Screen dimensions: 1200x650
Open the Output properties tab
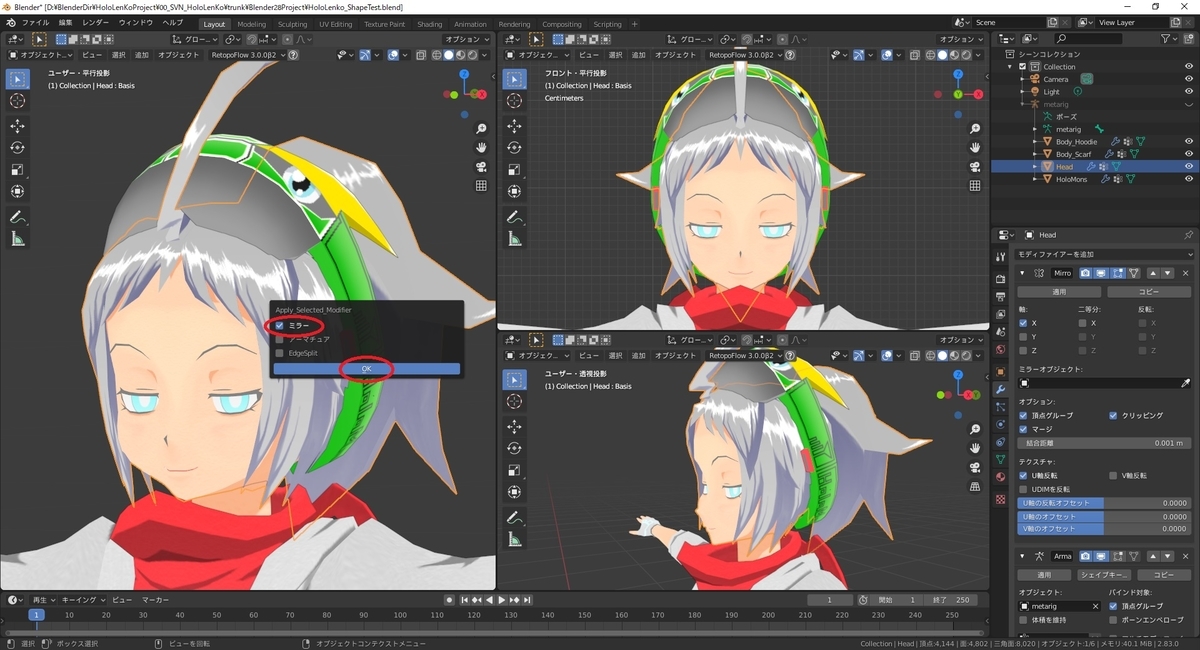point(1001,297)
